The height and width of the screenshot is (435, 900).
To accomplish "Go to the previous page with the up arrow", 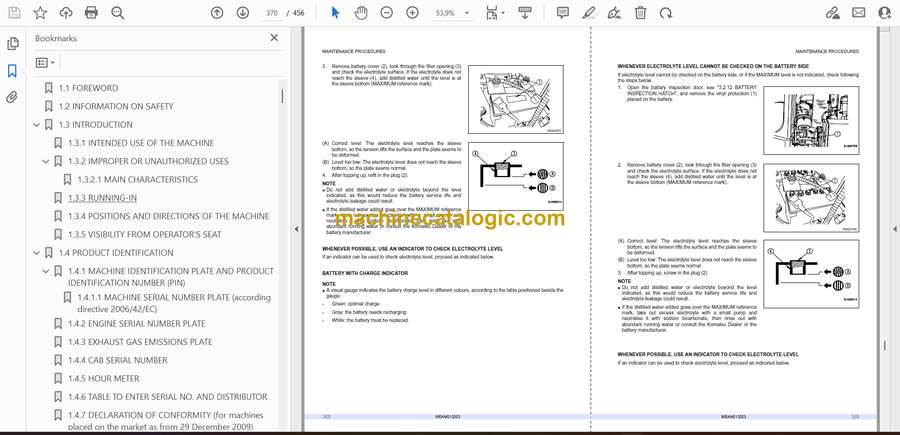I will click(216, 13).
